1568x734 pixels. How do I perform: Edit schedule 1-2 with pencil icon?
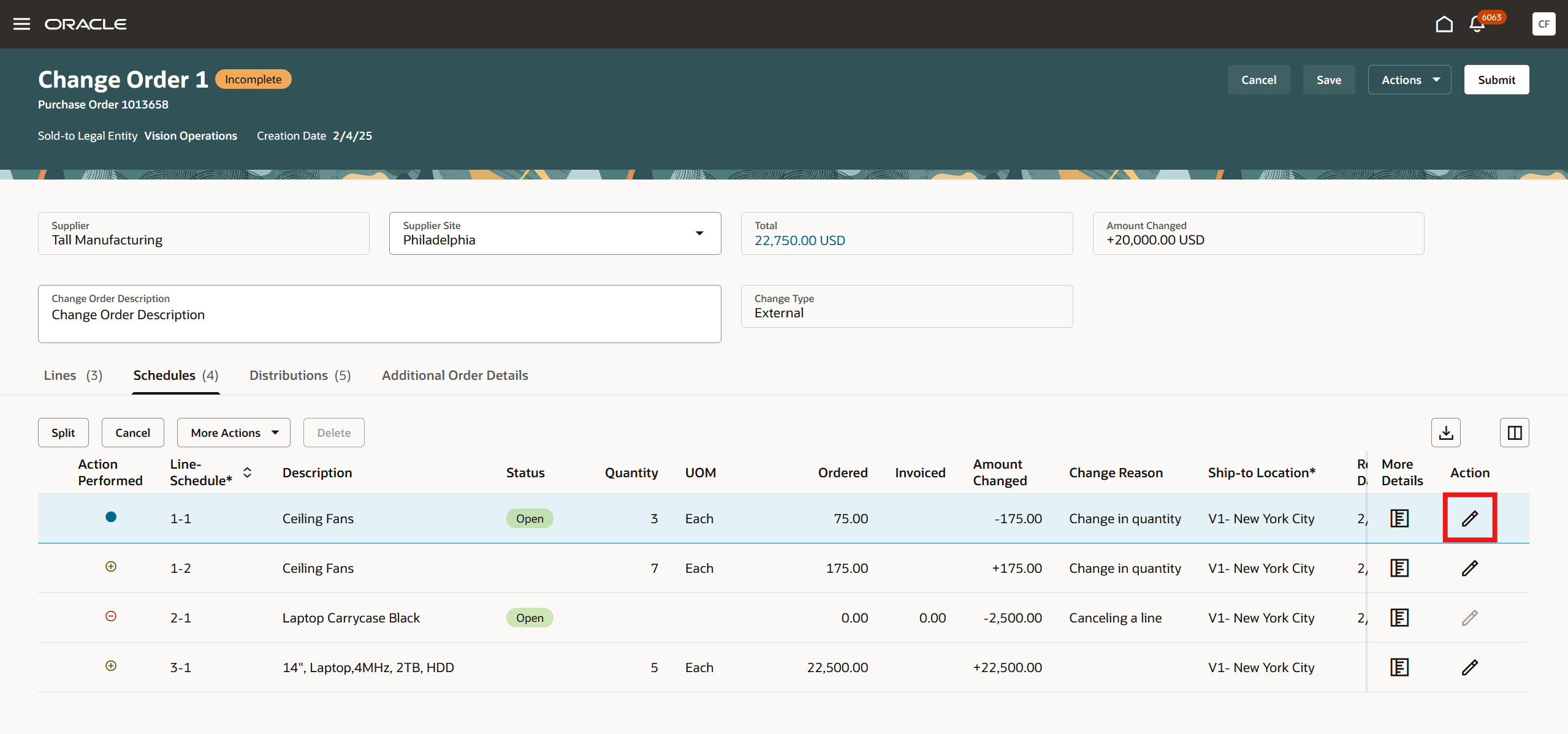[1469, 568]
